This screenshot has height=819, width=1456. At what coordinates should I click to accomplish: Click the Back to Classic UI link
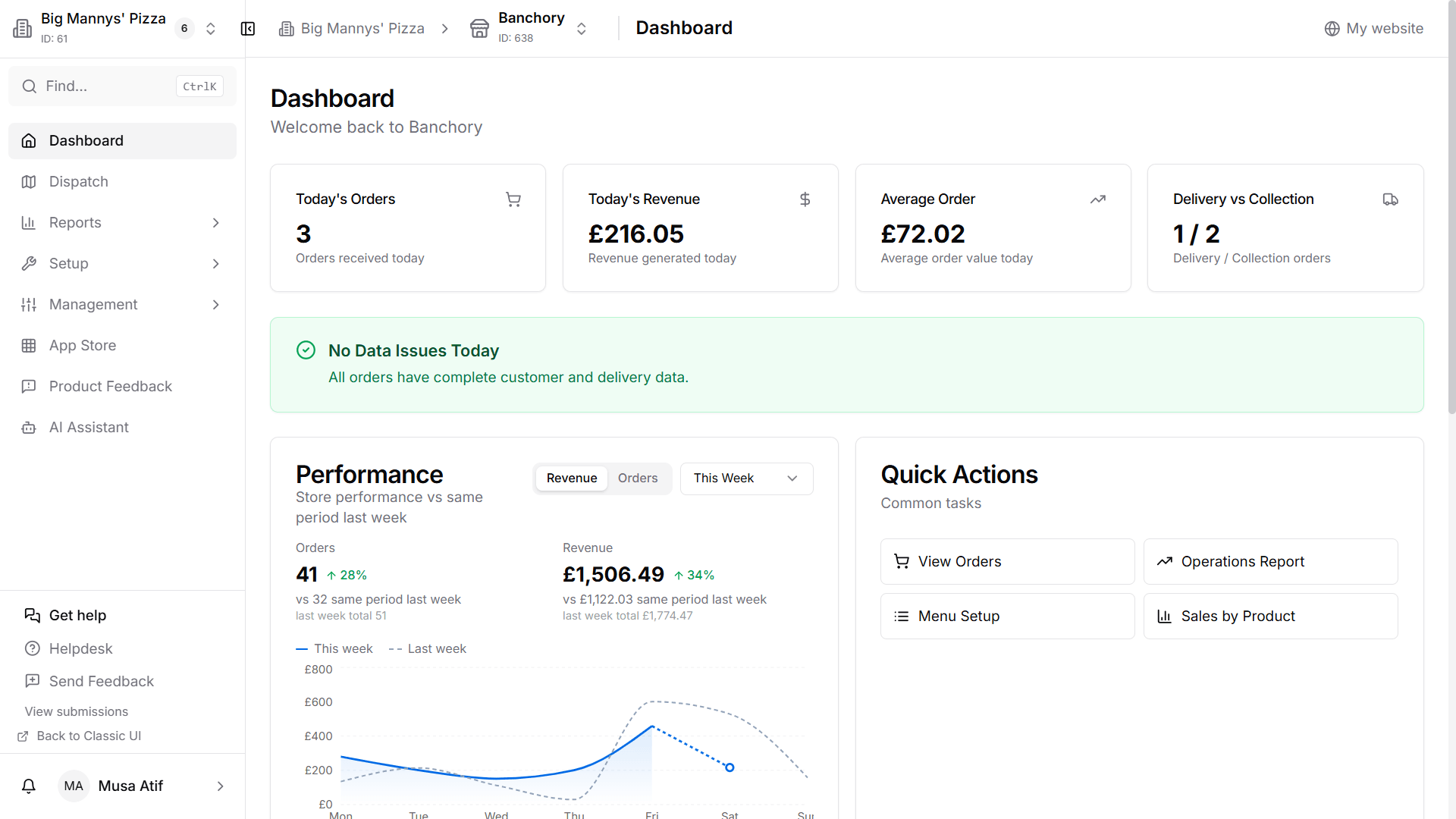(x=80, y=736)
